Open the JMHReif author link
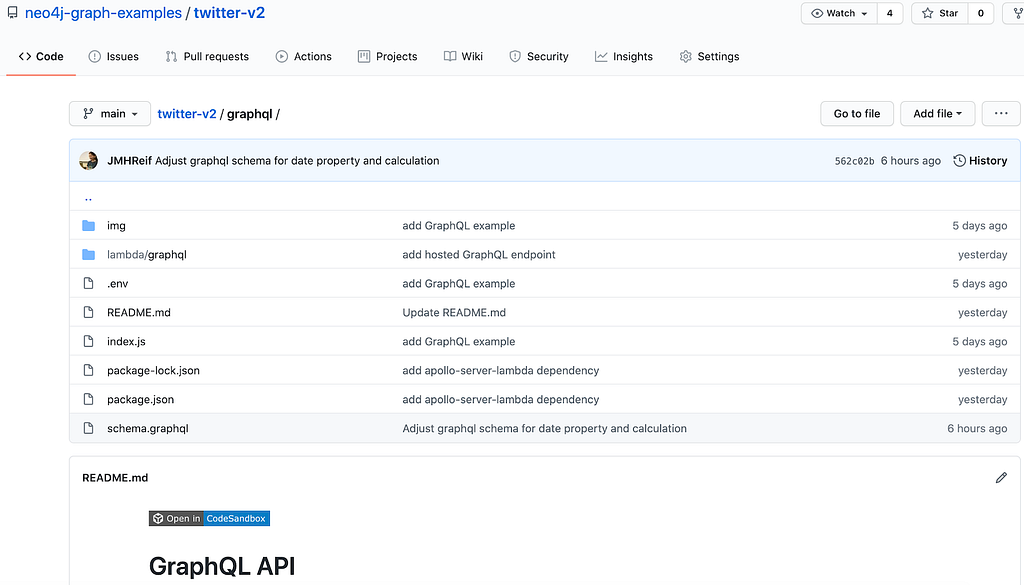This screenshot has width=1024, height=585. (x=129, y=161)
